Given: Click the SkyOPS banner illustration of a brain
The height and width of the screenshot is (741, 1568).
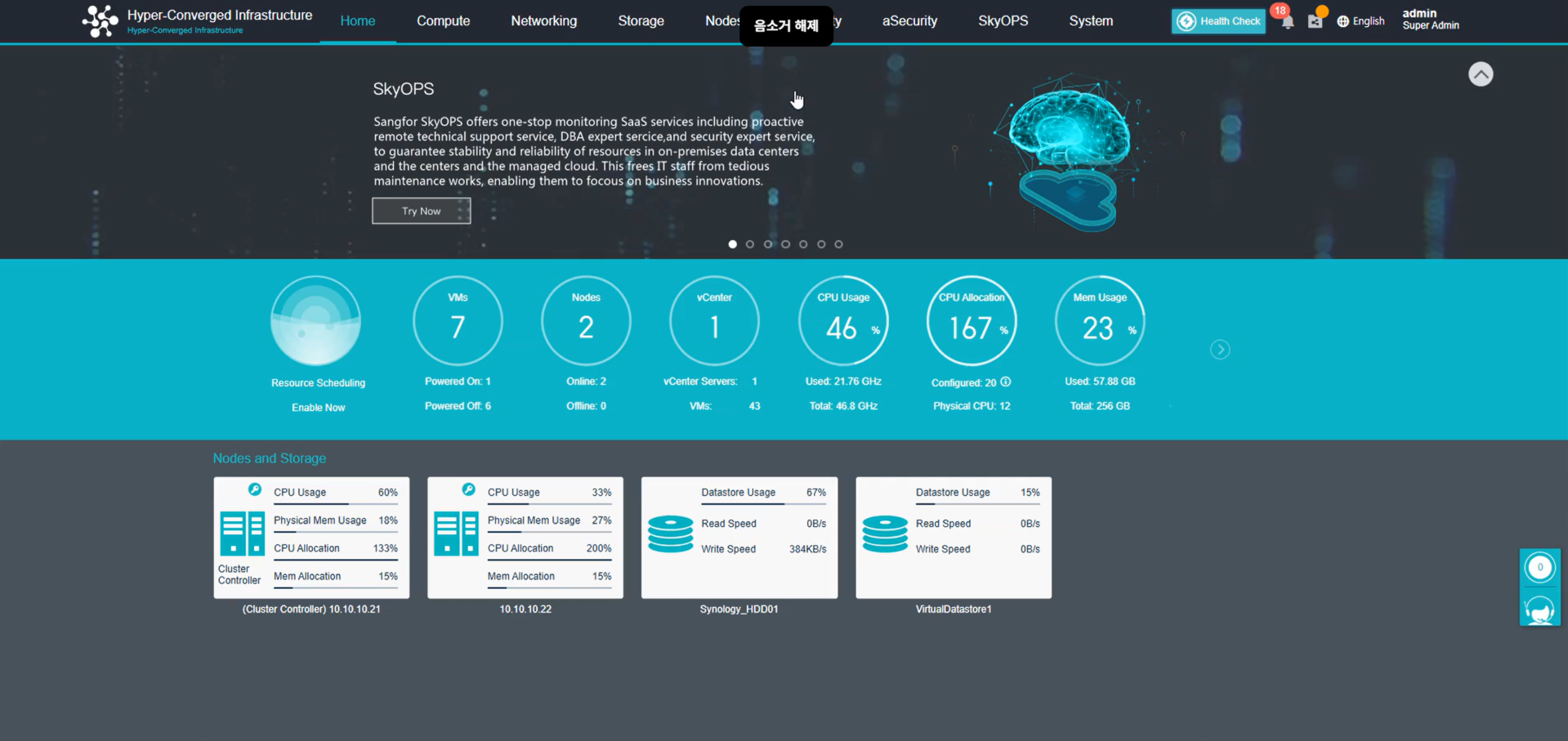Looking at the screenshot, I should tap(1070, 151).
